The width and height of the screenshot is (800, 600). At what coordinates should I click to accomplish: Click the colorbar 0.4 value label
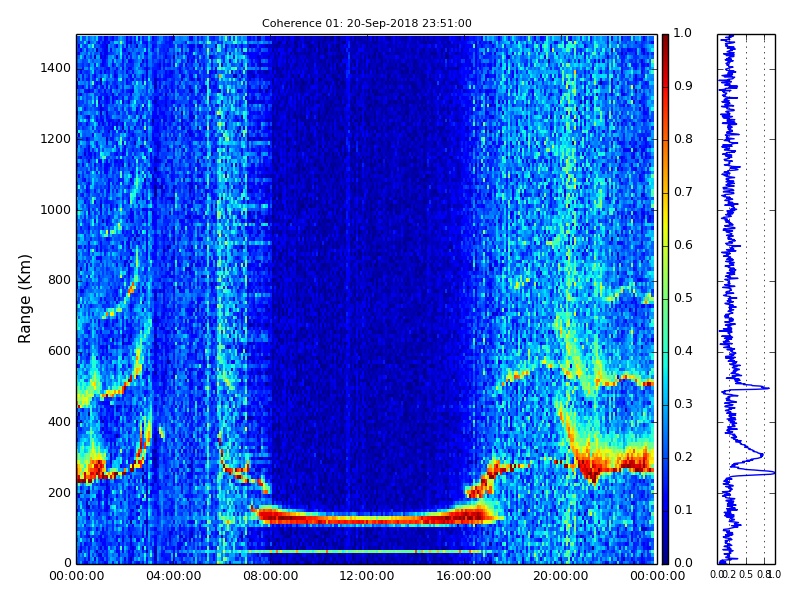click(683, 351)
